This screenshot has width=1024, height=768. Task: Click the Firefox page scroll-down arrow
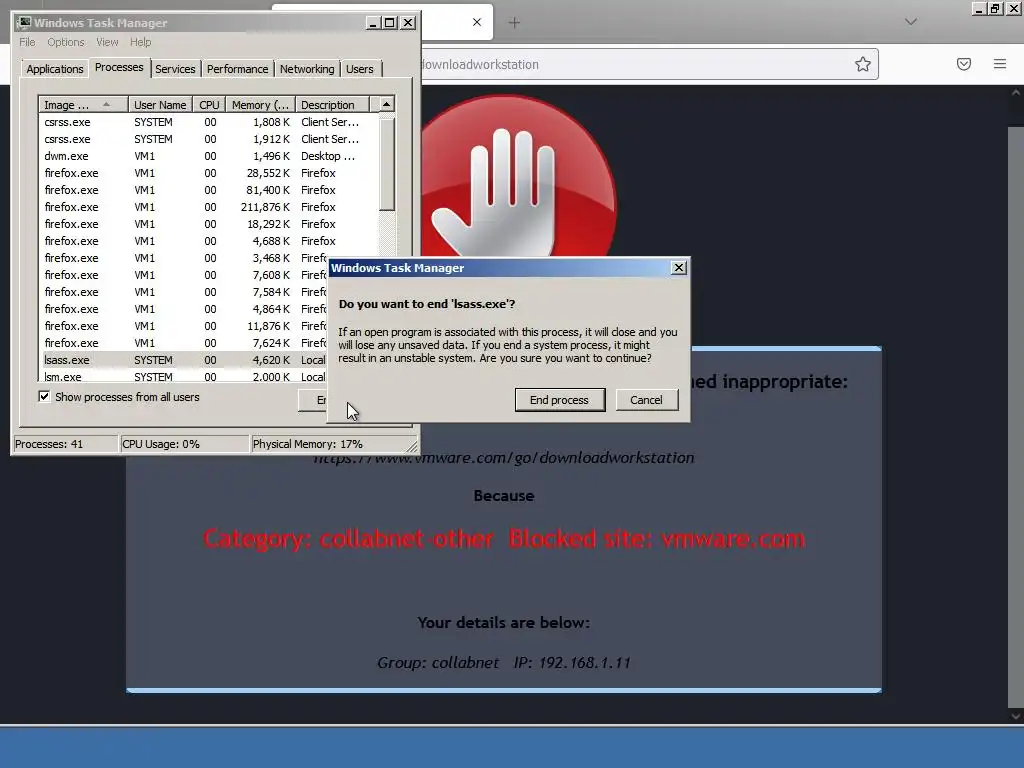1016,716
